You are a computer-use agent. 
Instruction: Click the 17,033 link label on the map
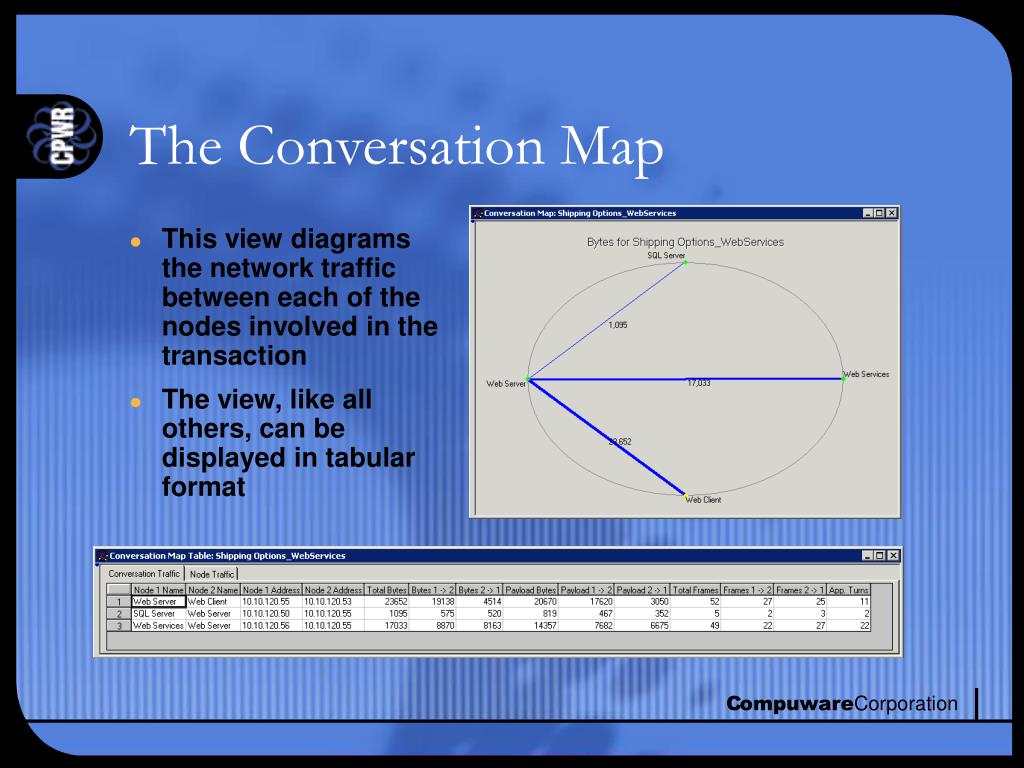698,383
